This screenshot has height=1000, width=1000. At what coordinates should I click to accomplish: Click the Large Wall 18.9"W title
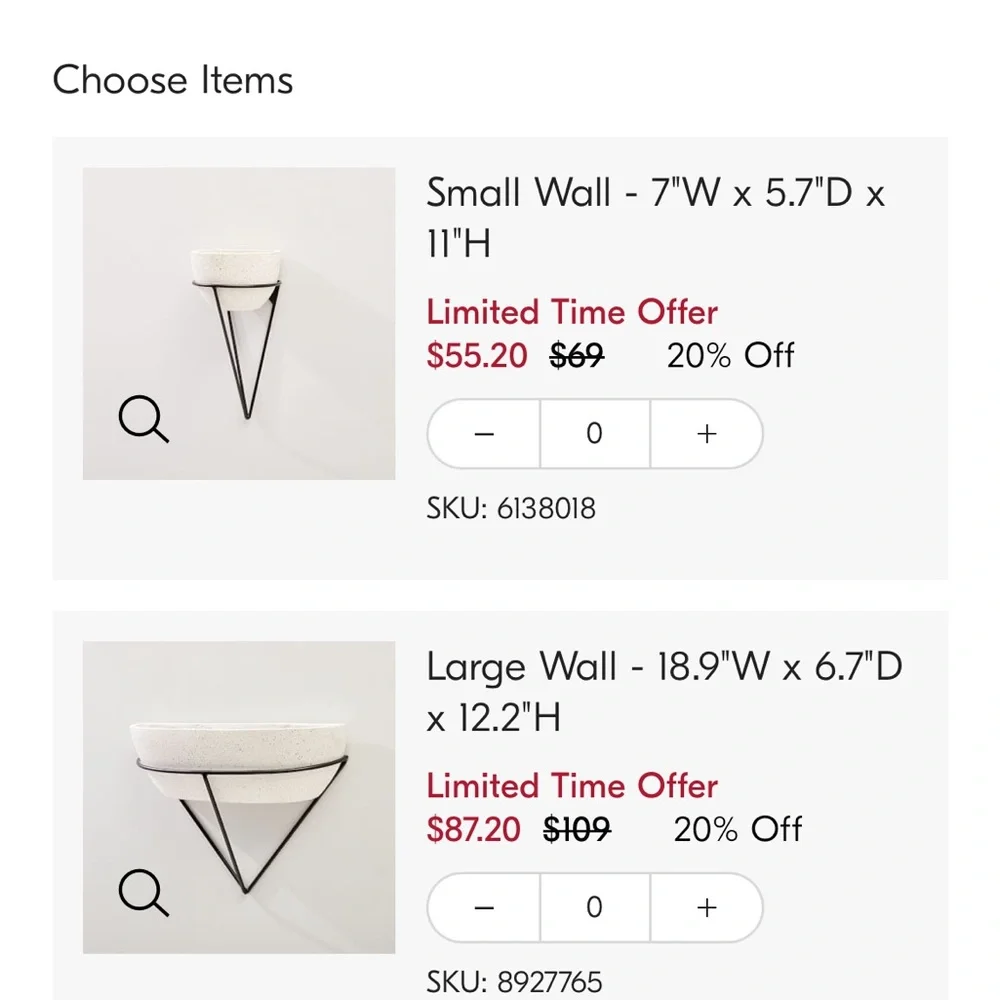[664, 691]
